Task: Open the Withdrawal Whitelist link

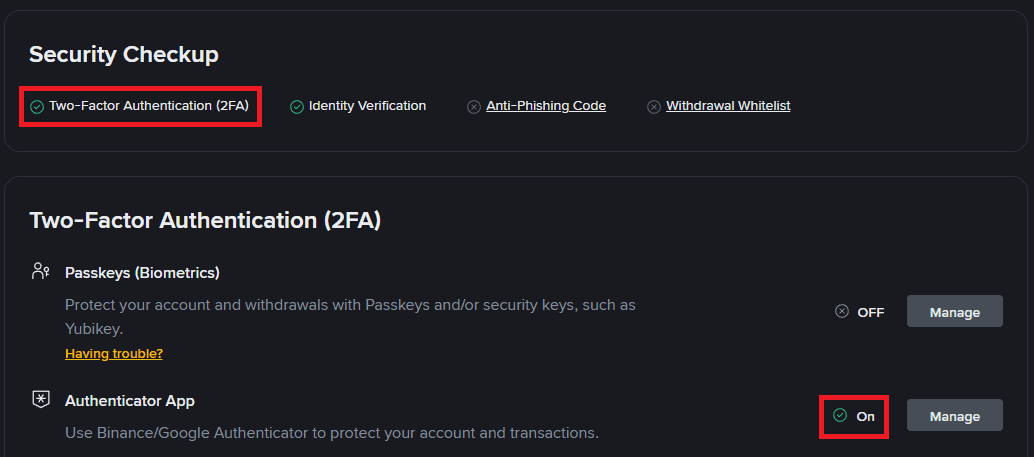Action: [x=728, y=106]
